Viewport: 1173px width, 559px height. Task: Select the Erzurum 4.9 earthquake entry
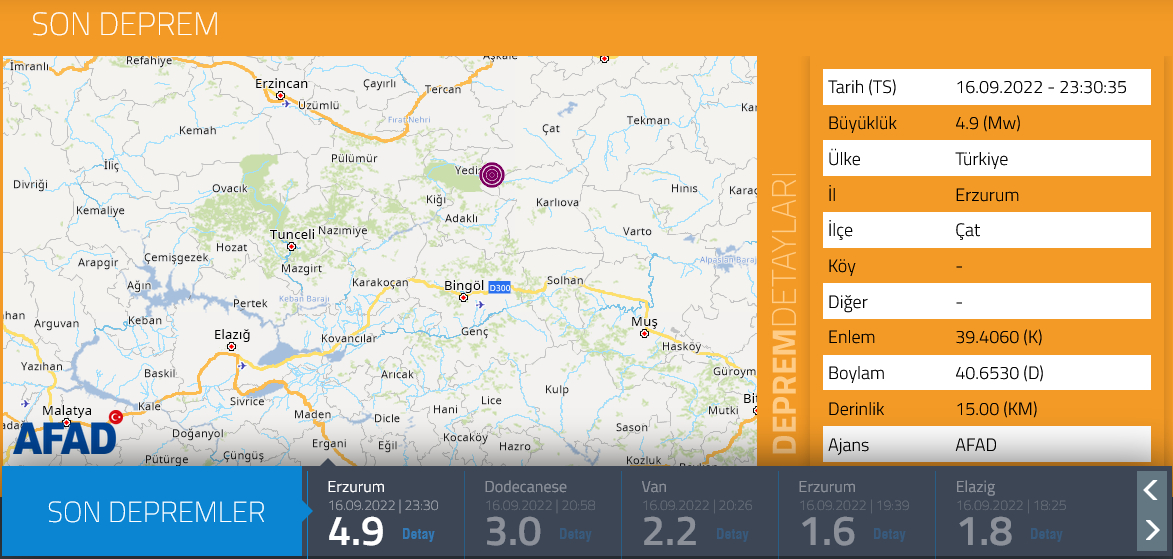coord(383,511)
